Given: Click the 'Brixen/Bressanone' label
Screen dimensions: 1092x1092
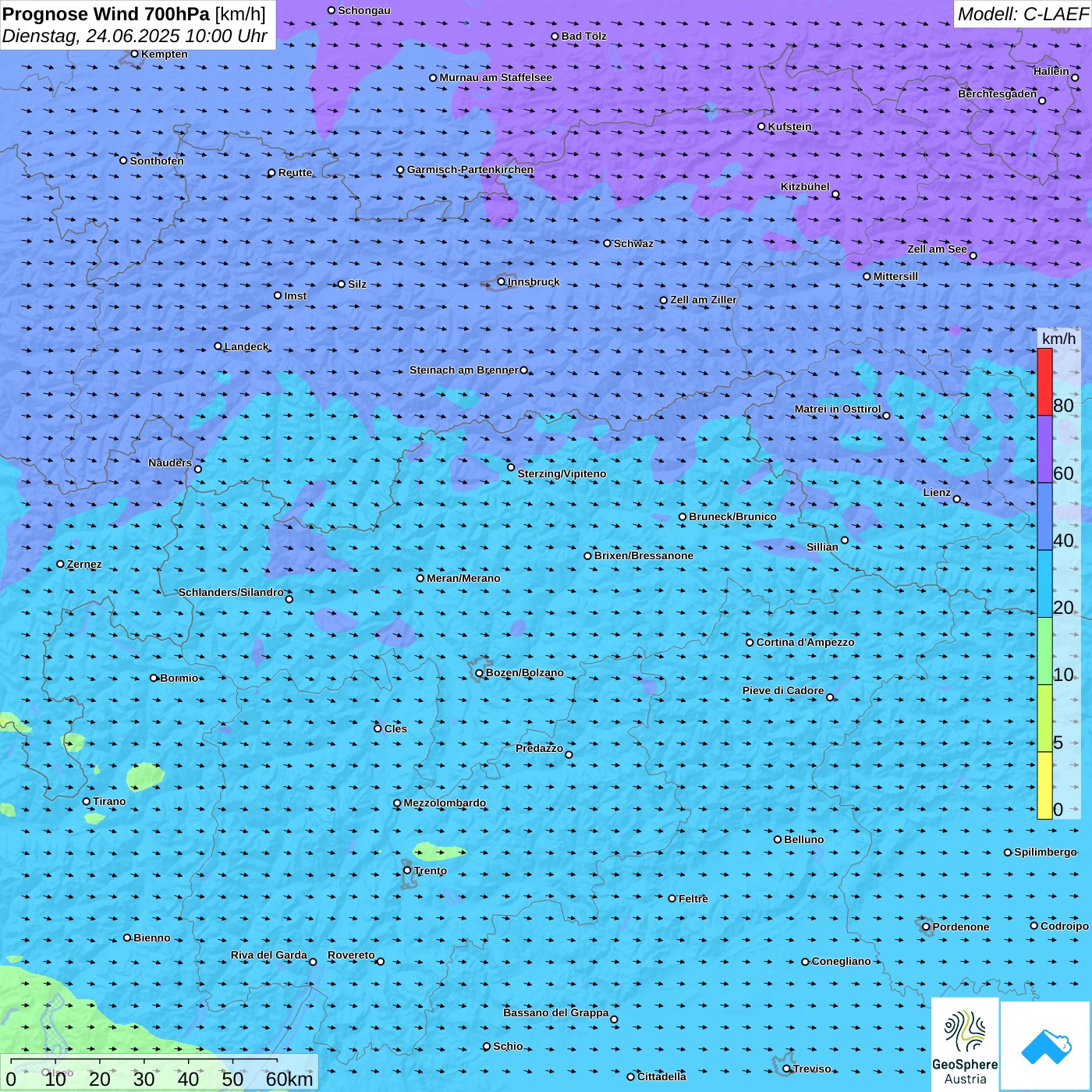Looking at the screenshot, I should point(643,555).
